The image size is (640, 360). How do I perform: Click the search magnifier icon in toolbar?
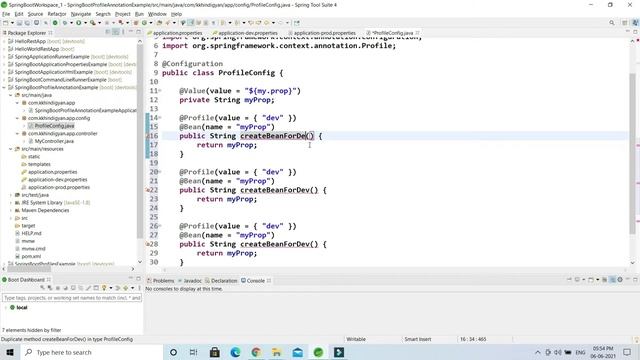[611, 23]
